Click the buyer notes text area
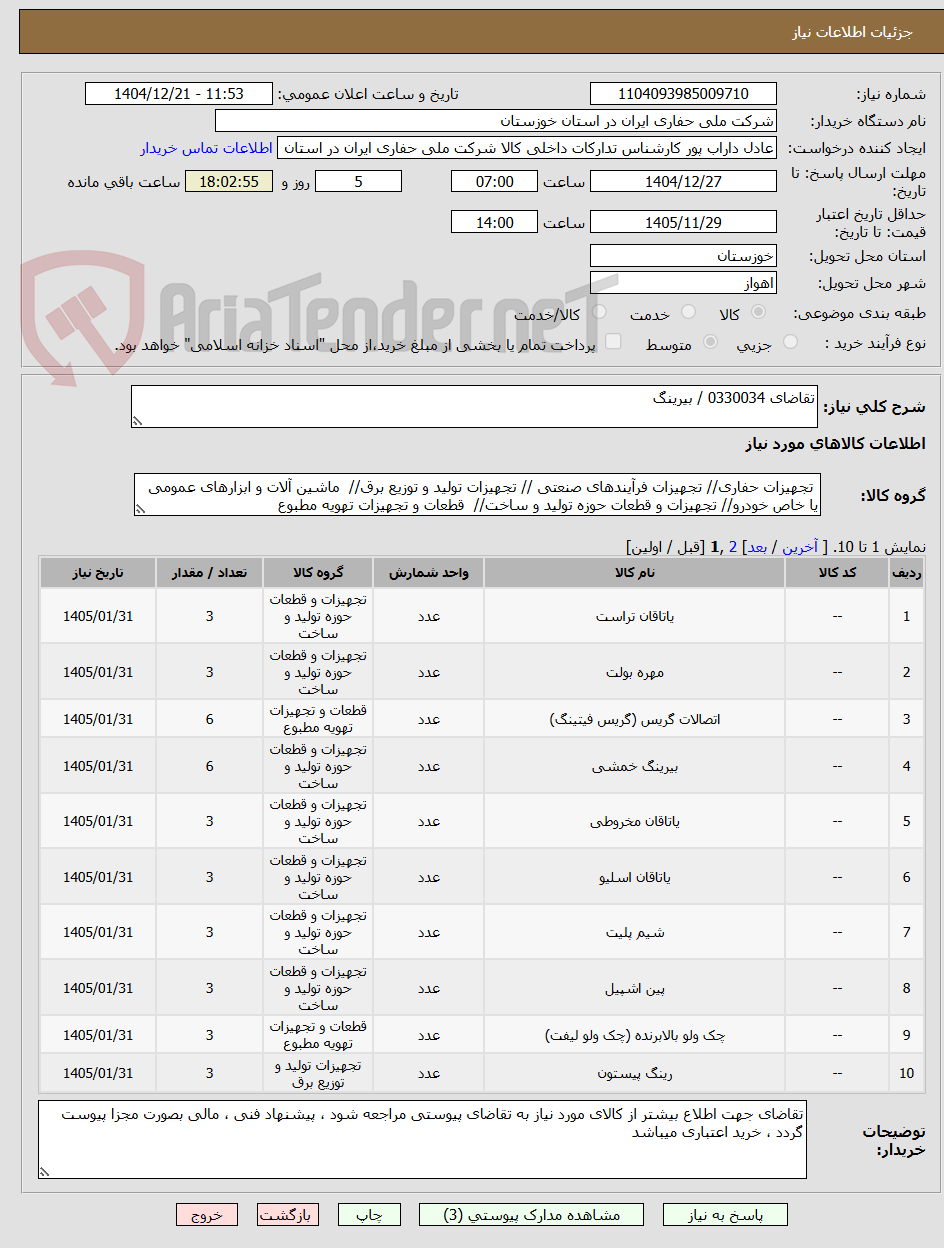The height and width of the screenshot is (1248, 944). tap(422, 1140)
